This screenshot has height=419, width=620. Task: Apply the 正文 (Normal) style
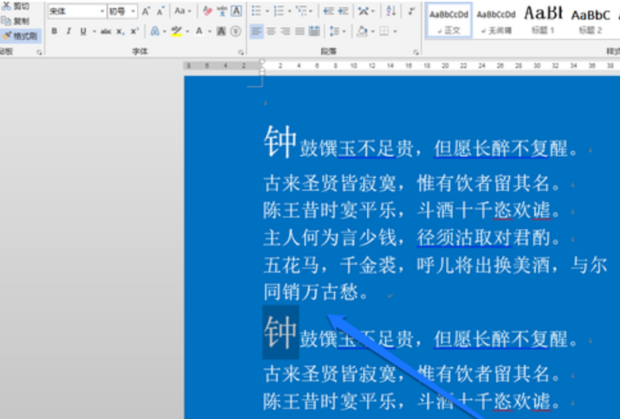click(449, 20)
